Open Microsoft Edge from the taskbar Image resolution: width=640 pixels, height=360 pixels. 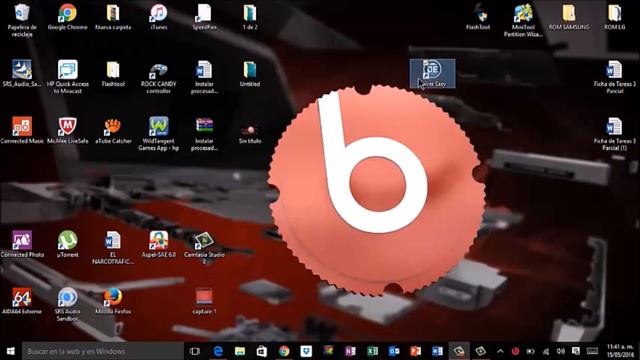point(218,351)
